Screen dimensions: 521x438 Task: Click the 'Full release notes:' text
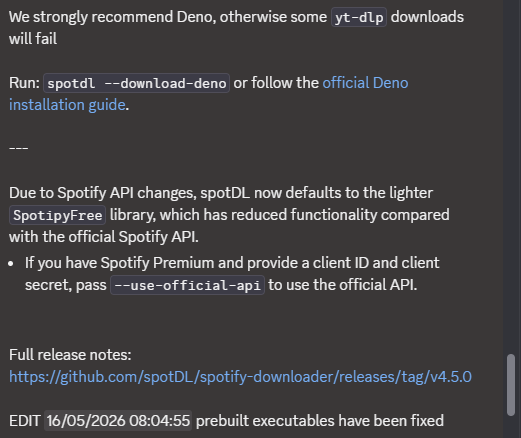(70, 355)
